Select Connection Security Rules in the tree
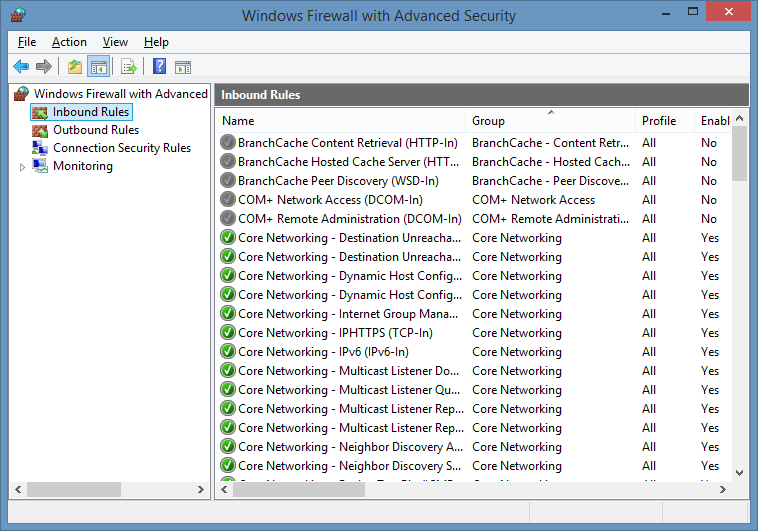758x531 pixels. [x=122, y=148]
